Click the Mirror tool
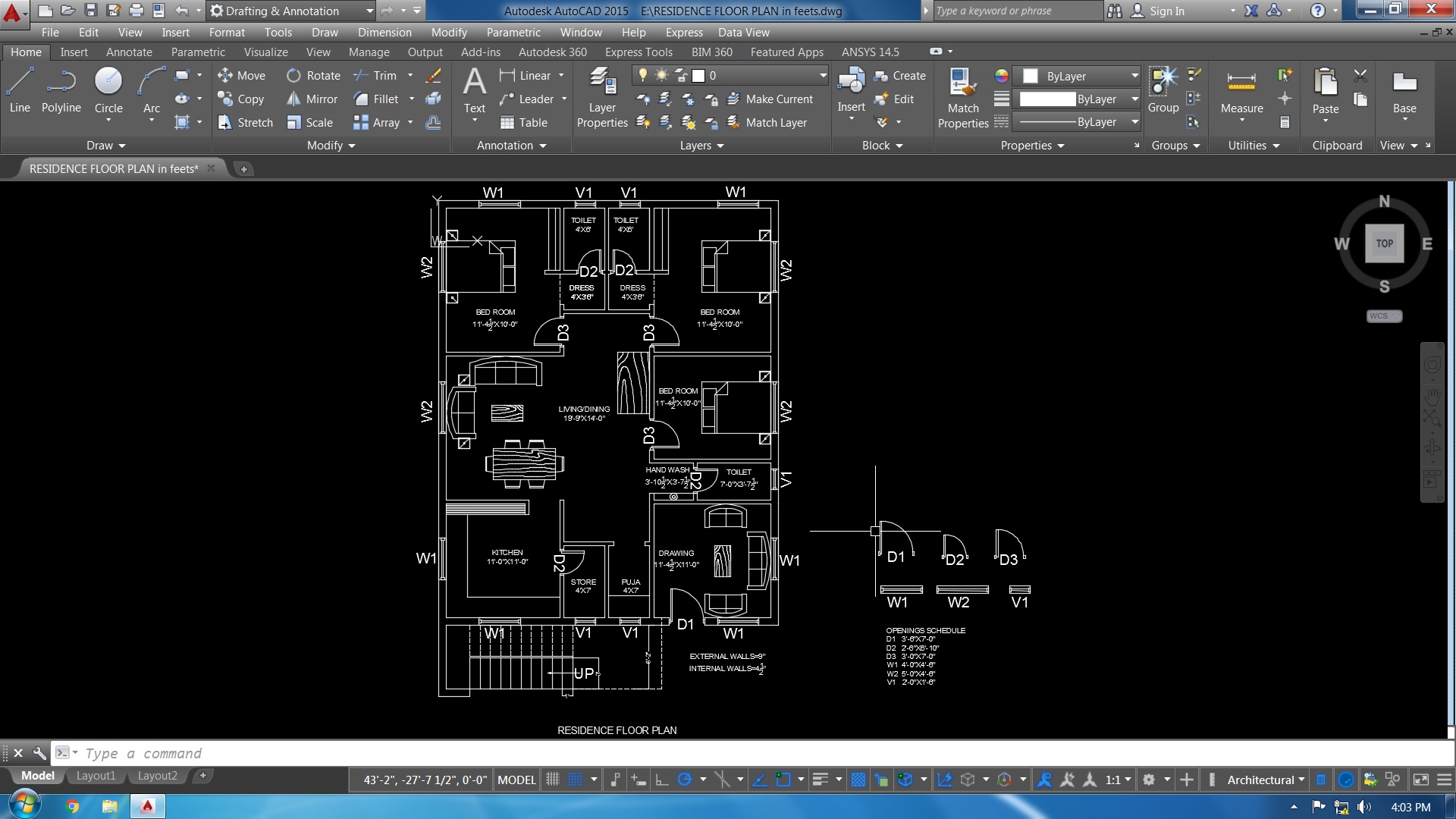 click(312, 99)
